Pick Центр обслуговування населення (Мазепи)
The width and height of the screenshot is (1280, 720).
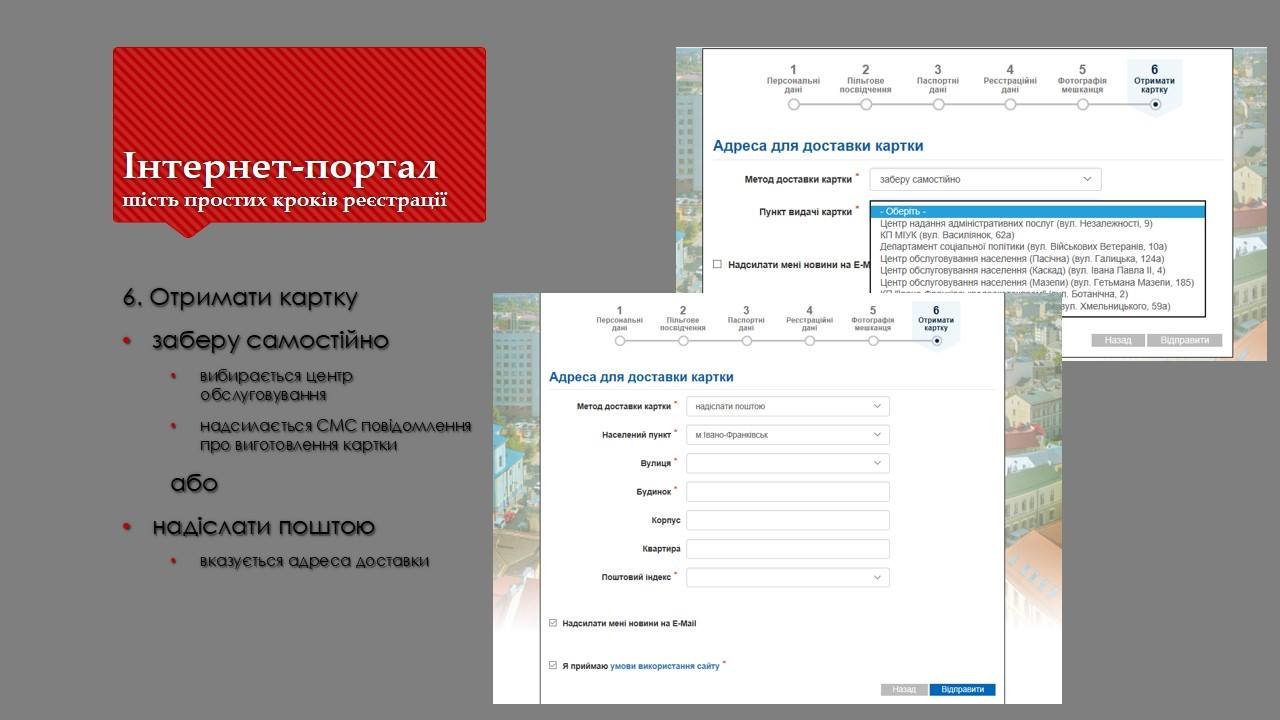coord(1036,282)
